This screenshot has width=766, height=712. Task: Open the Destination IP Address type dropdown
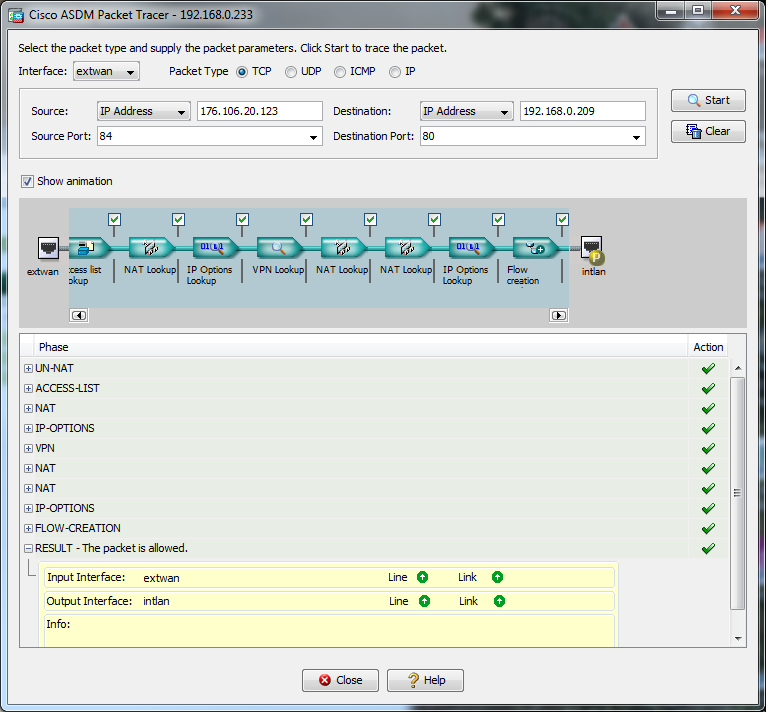click(467, 111)
